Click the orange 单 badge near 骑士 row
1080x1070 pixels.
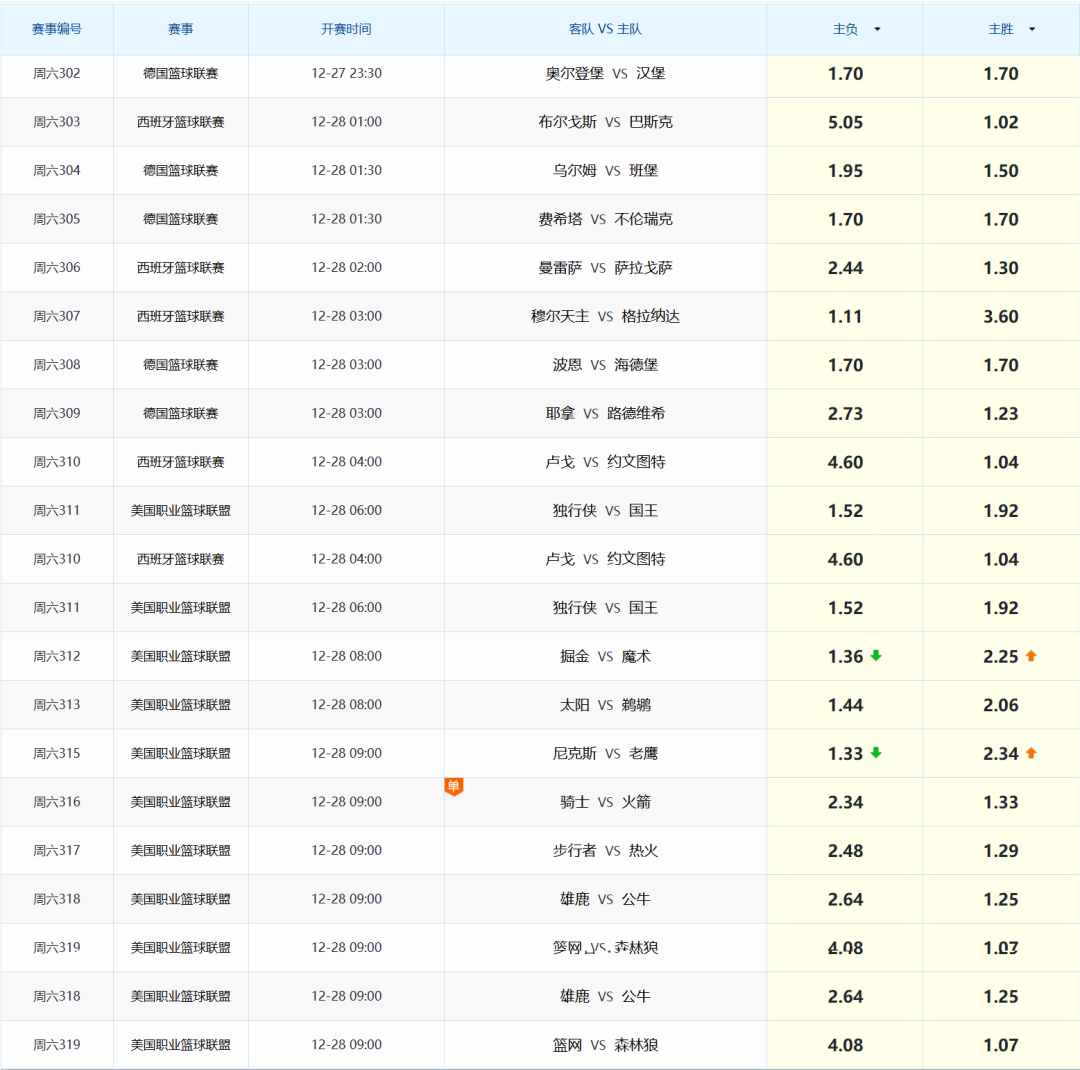click(x=453, y=786)
